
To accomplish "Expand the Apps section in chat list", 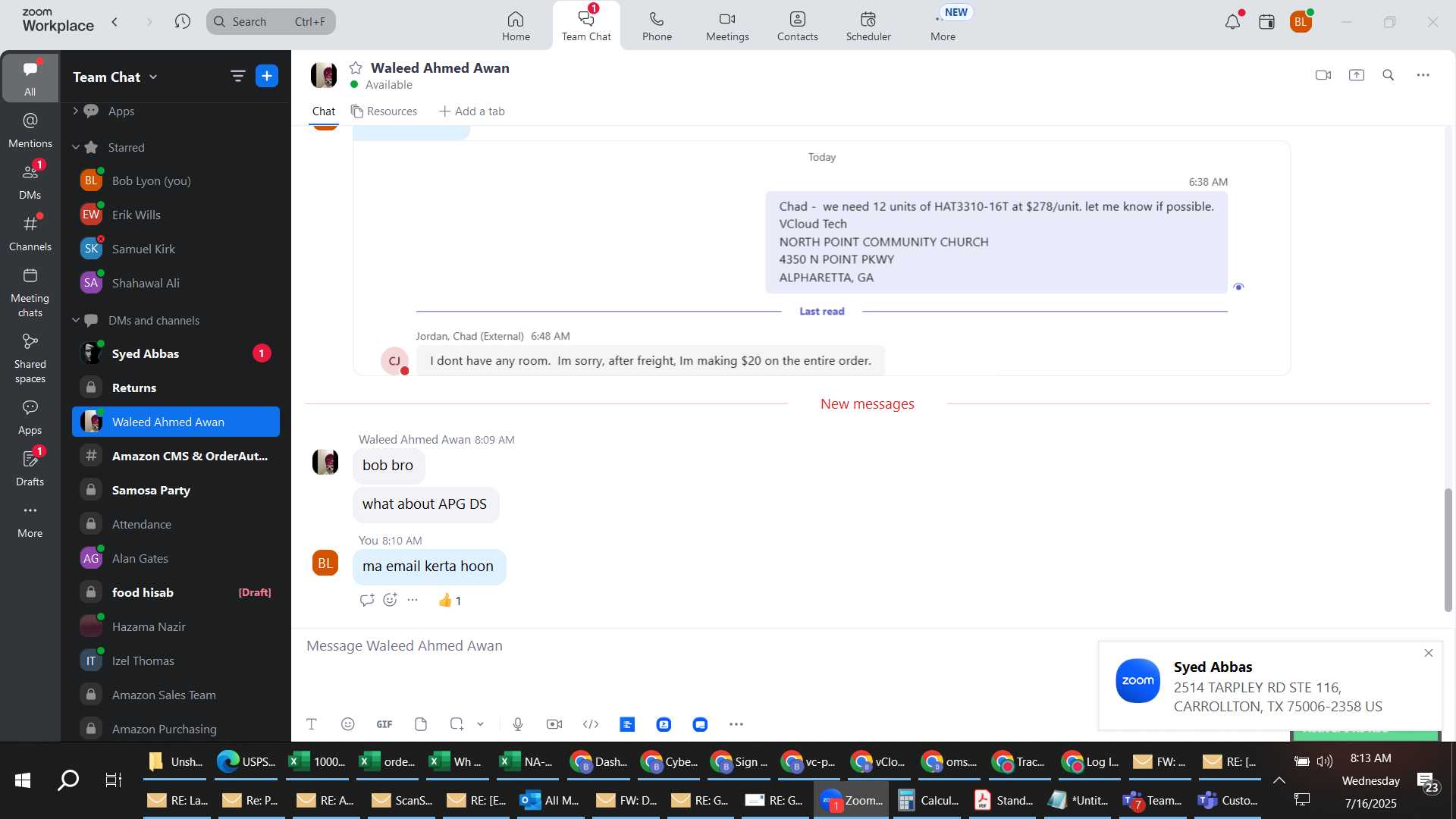I will [x=75, y=111].
